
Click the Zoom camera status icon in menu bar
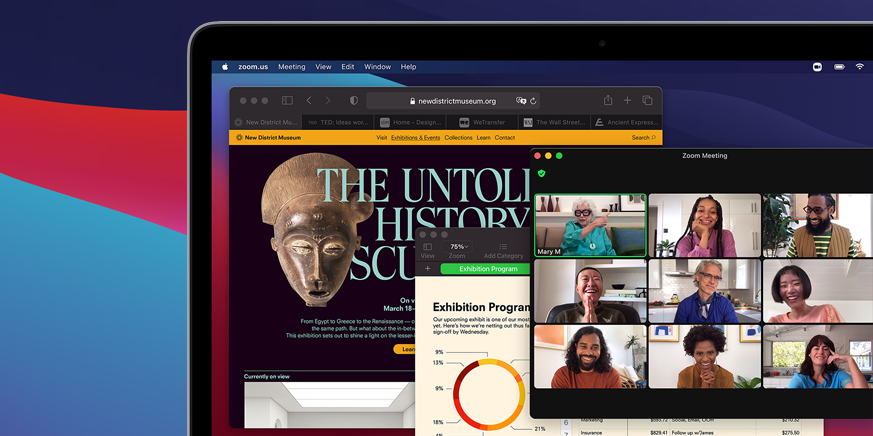[817, 67]
